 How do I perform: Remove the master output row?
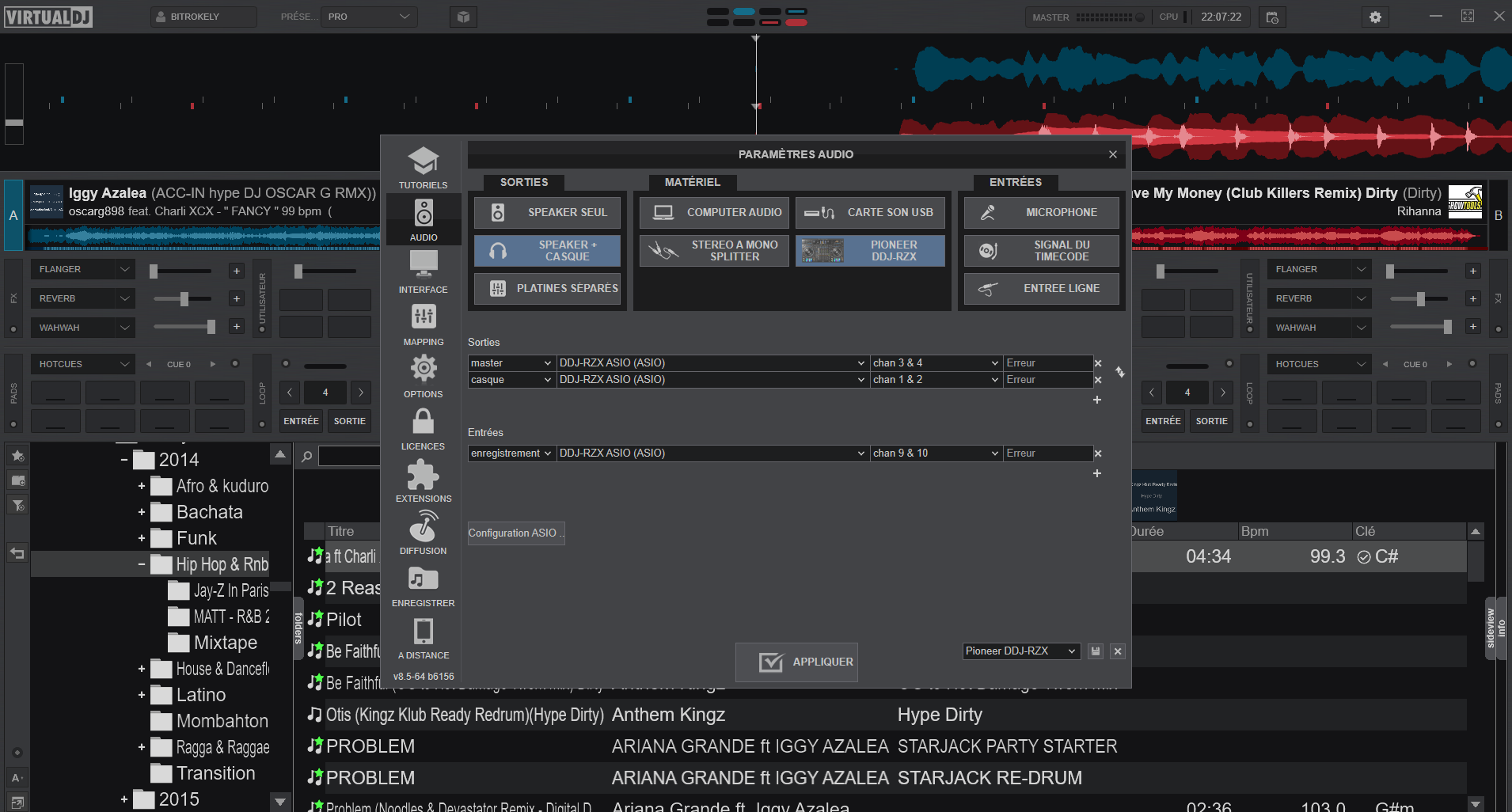(x=1098, y=363)
